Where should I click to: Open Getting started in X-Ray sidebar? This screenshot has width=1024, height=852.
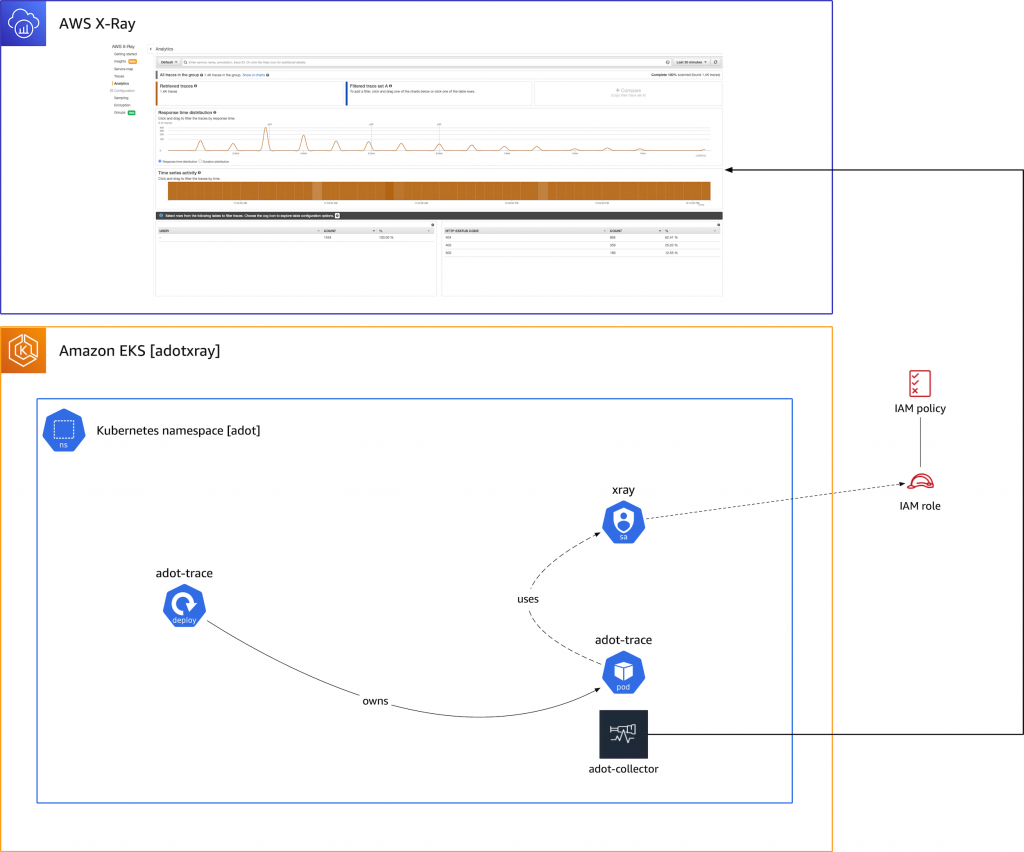coord(125,54)
